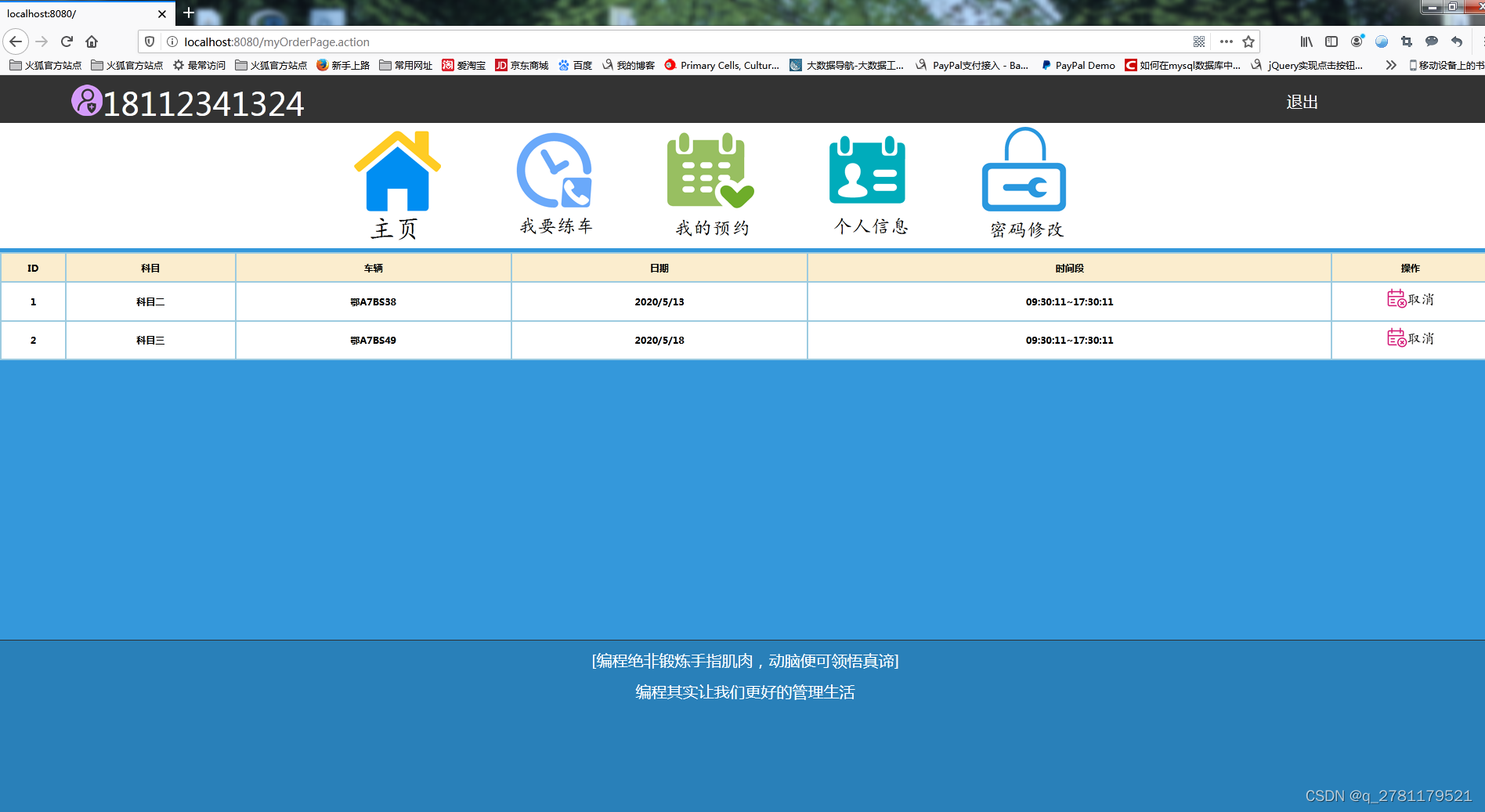Expand the bookmarks overflow chevron

coord(1391,65)
